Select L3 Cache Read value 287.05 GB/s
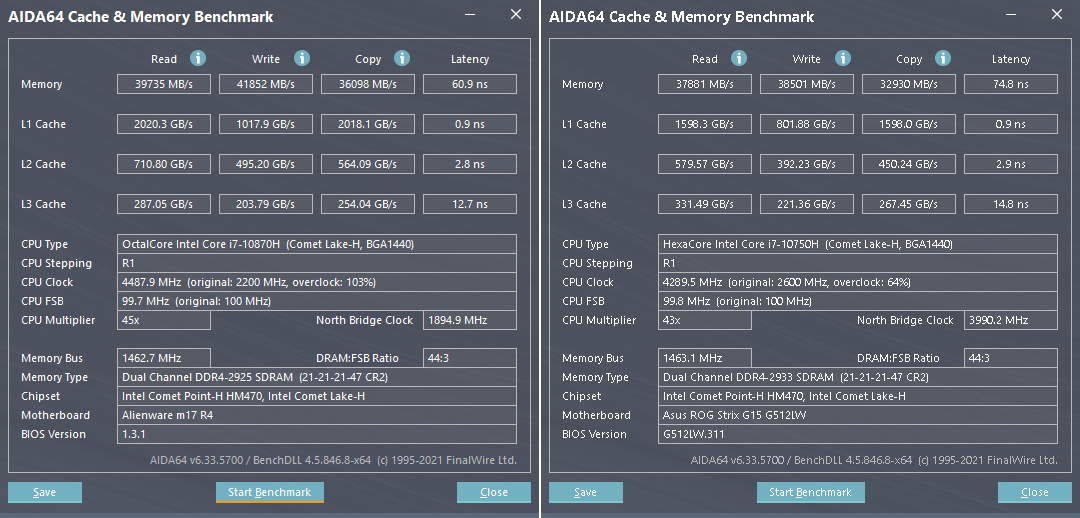 [164, 204]
